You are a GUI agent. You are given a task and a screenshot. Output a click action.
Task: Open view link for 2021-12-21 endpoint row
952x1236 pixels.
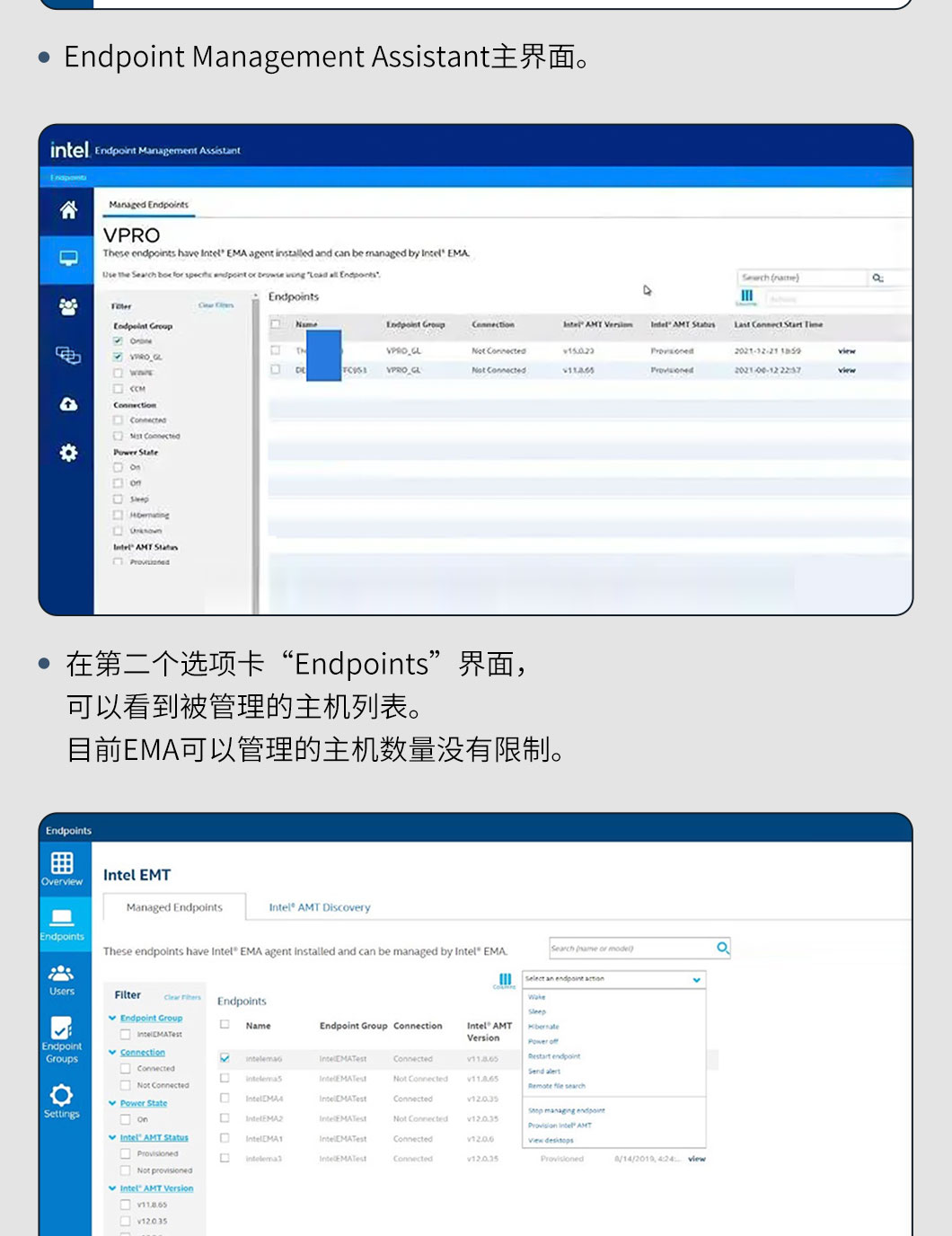tap(847, 351)
